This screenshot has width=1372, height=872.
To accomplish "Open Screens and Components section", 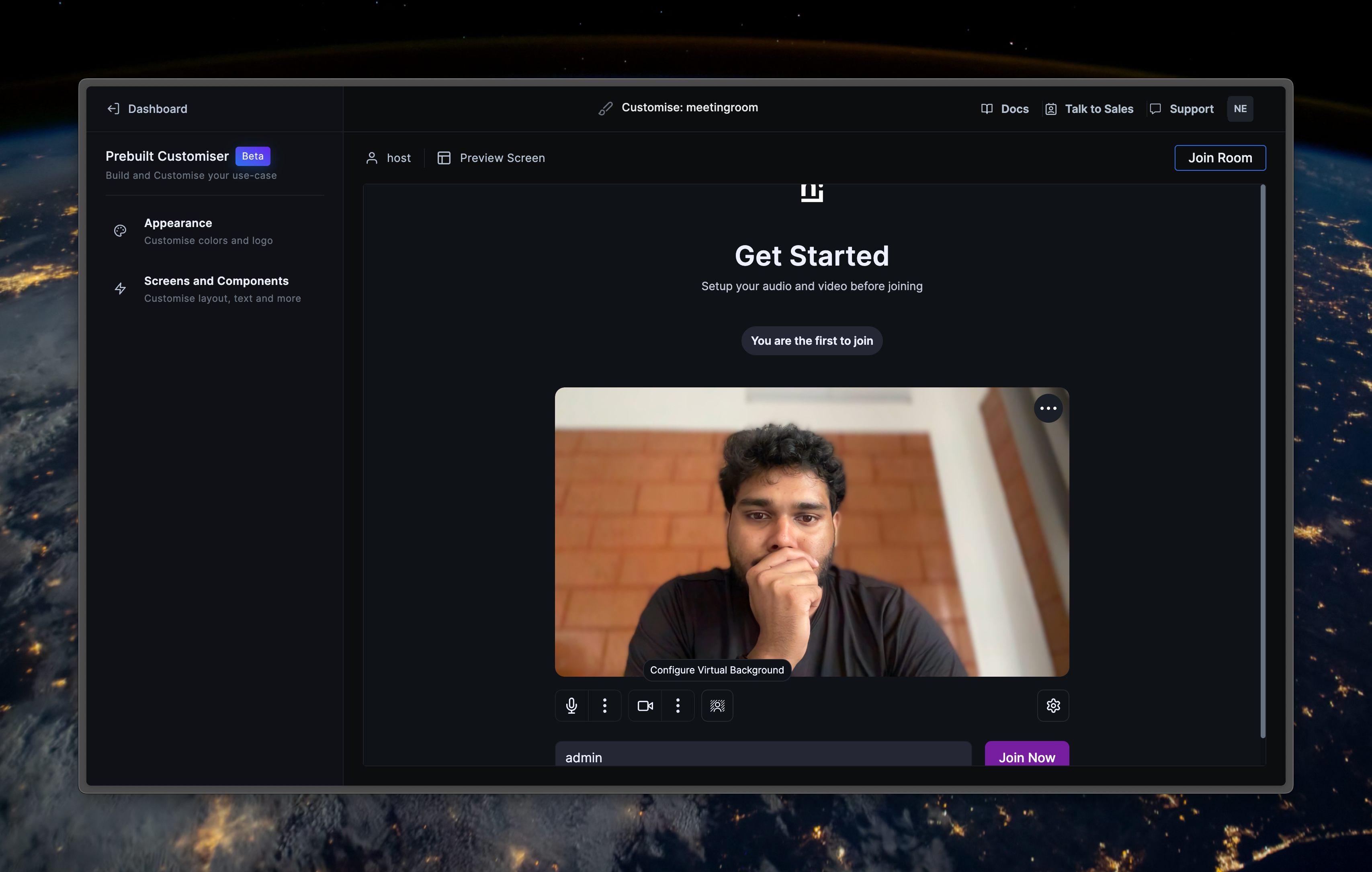I will coord(215,289).
